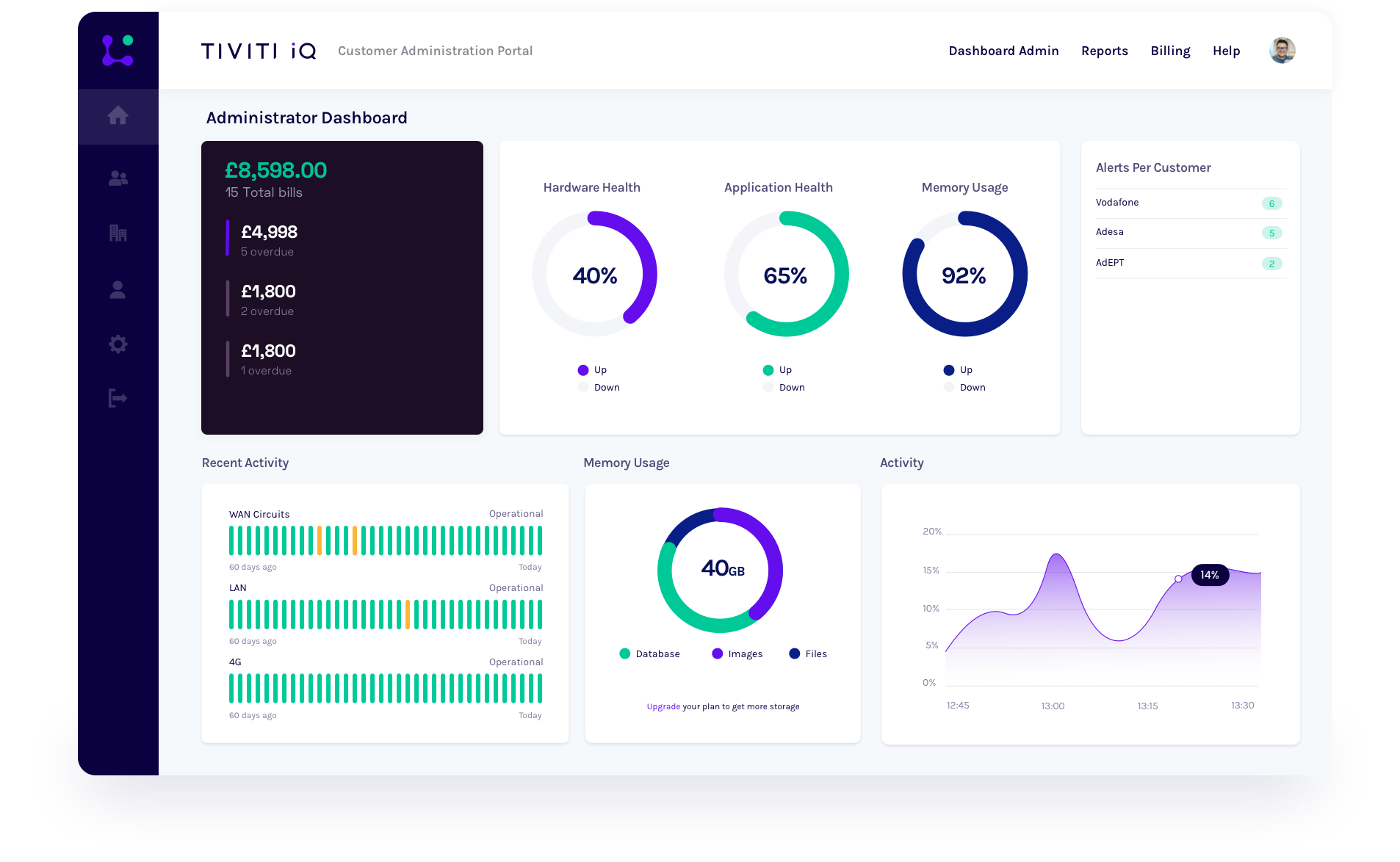Click the WAN Circuits Operational status
1400x862 pixels.
point(516,514)
